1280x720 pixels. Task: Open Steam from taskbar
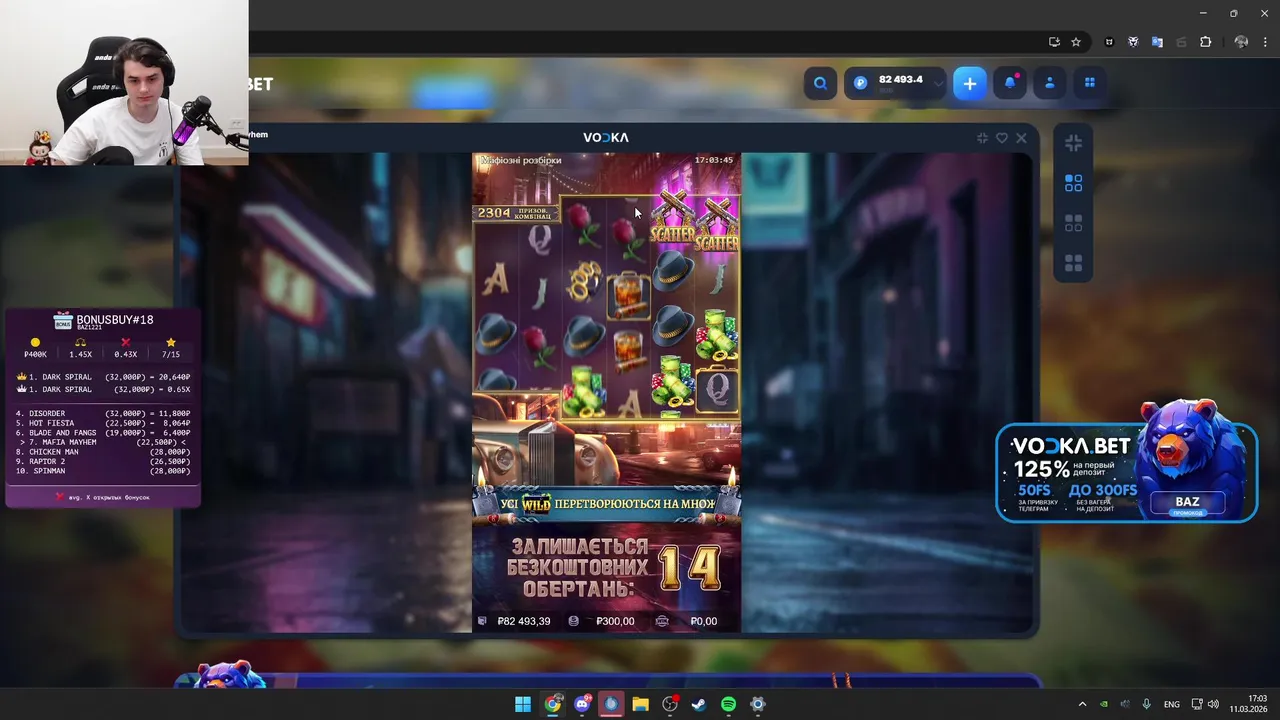[x=699, y=704]
